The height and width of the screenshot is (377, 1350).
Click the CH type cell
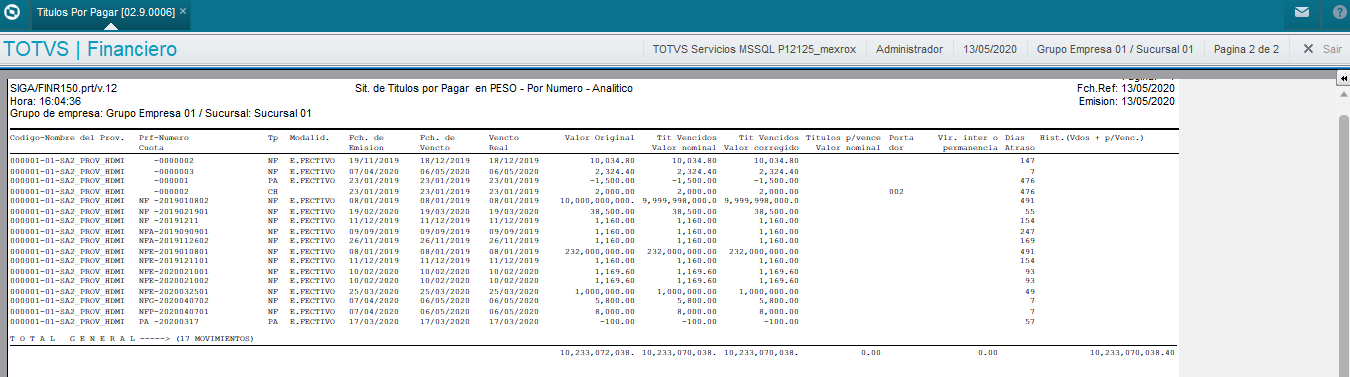pos(273,192)
